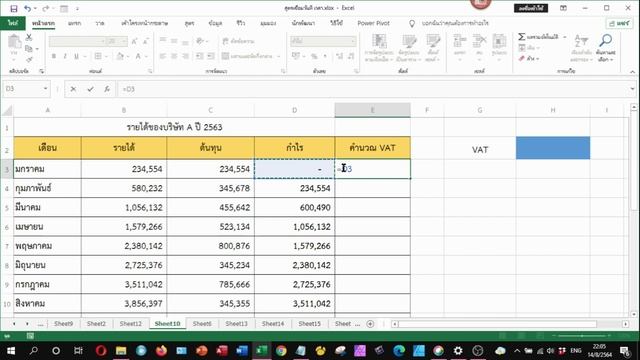Switch to the Sheet13 tab

[236, 324]
